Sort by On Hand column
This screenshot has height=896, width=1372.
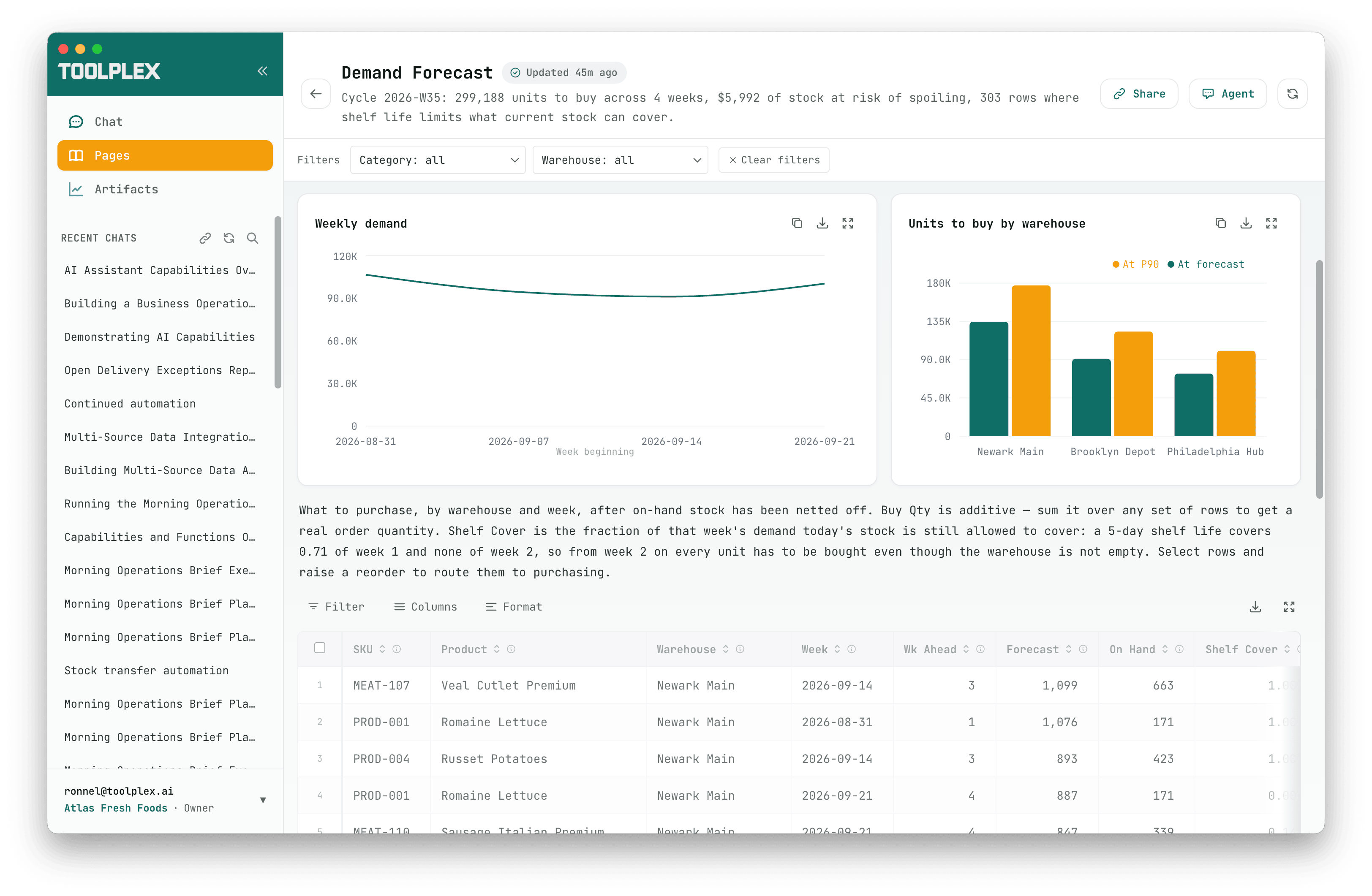1165,649
